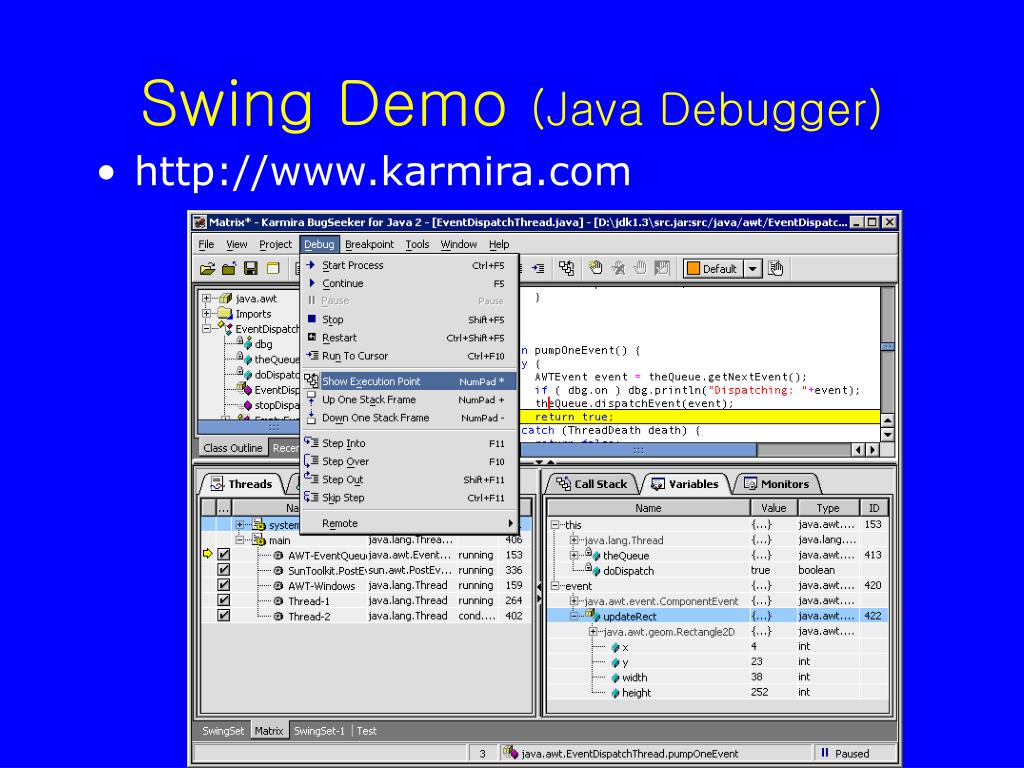This screenshot has height=768, width=1024.
Task: Click the Stop square icon in Debug menu
Action: (x=312, y=319)
